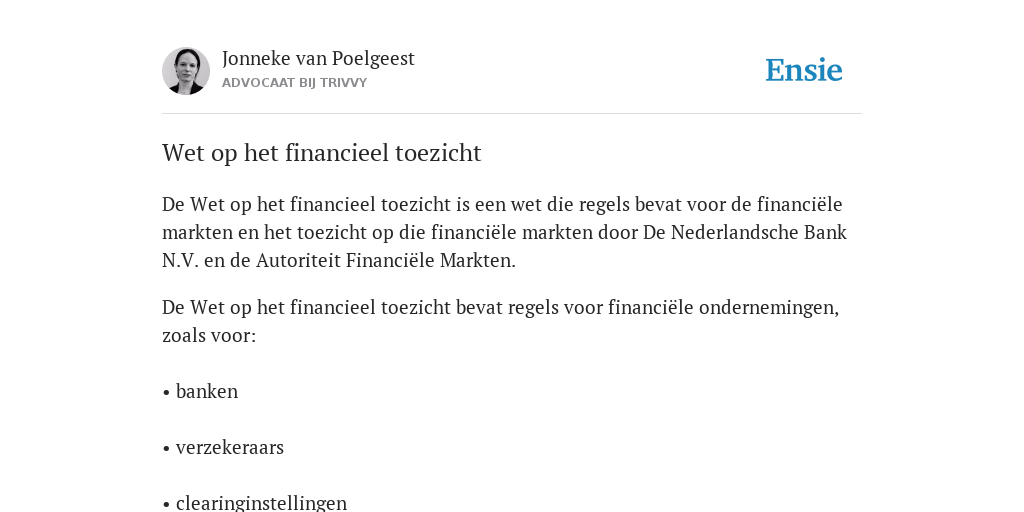Click the horizontal divider below the author
1024x512 pixels.
tap(512, 114)
